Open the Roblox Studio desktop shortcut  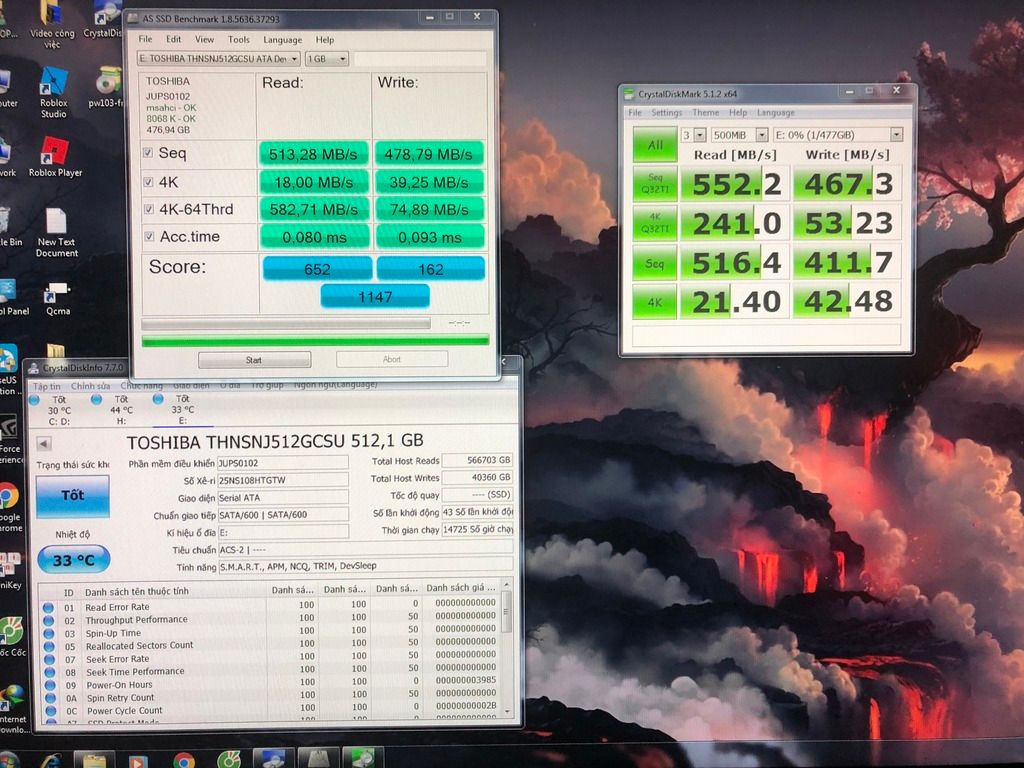[53, 91]
